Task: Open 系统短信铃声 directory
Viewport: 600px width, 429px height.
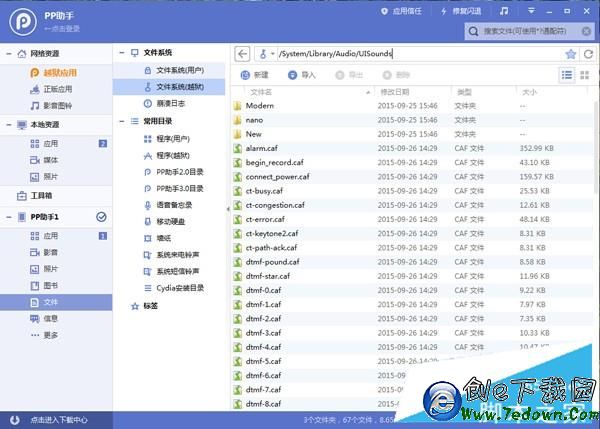Action: pyautogui.click(x=169, y=271)
